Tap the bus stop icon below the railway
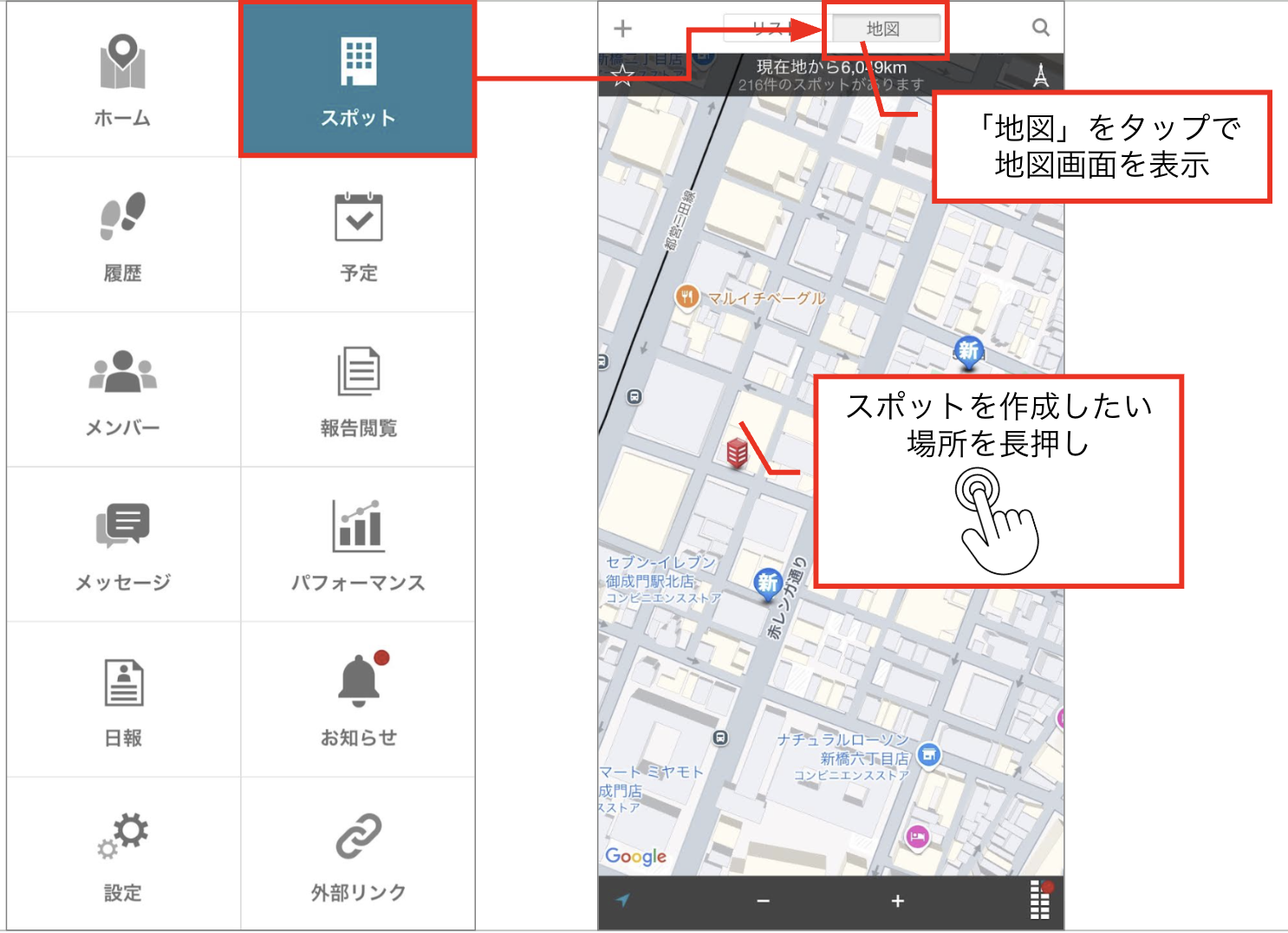 634,396
